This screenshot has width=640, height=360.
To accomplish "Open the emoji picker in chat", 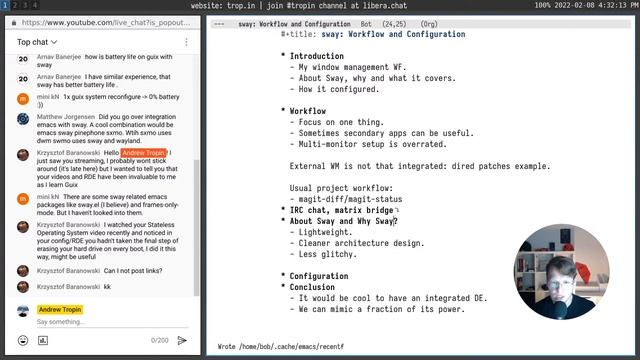I will click(23, 340).
